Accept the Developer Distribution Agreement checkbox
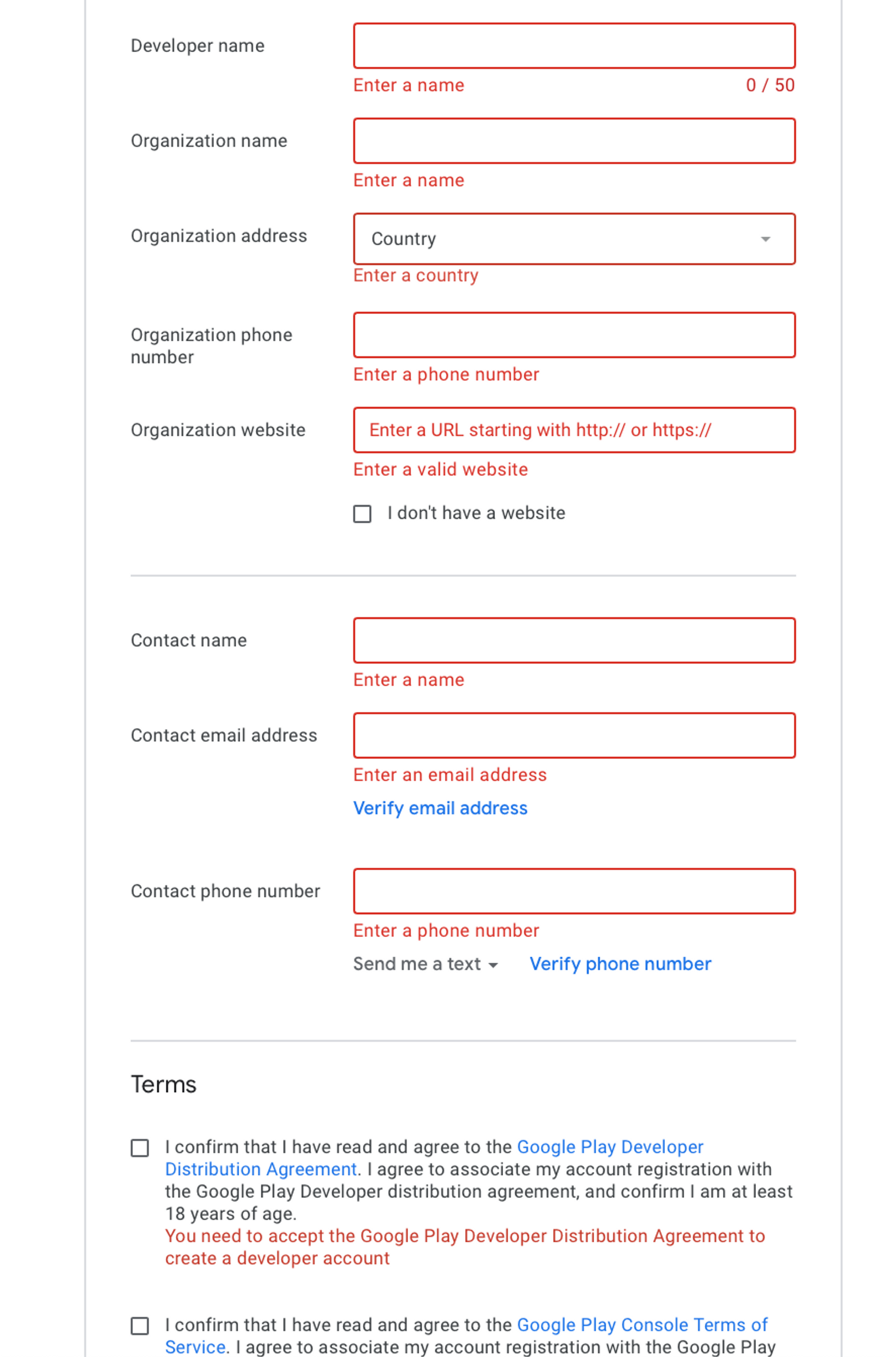Viewport: 896px width, 1357px height. tap(140, 1148)
